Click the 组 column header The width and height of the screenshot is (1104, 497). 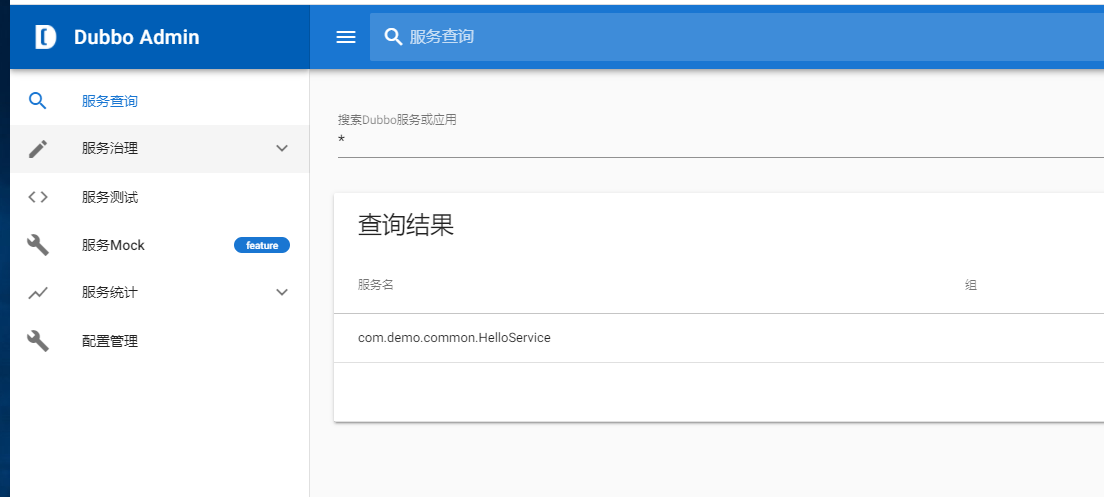[971, 285]
